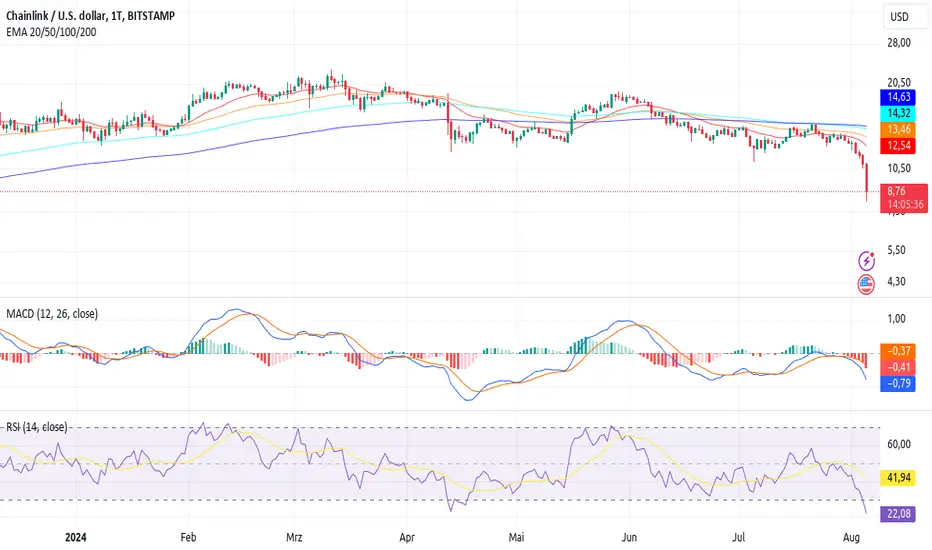The image size is (932, 550).
Task: Click the purple RSI 22,08 value label
Action: pos(898,513)
